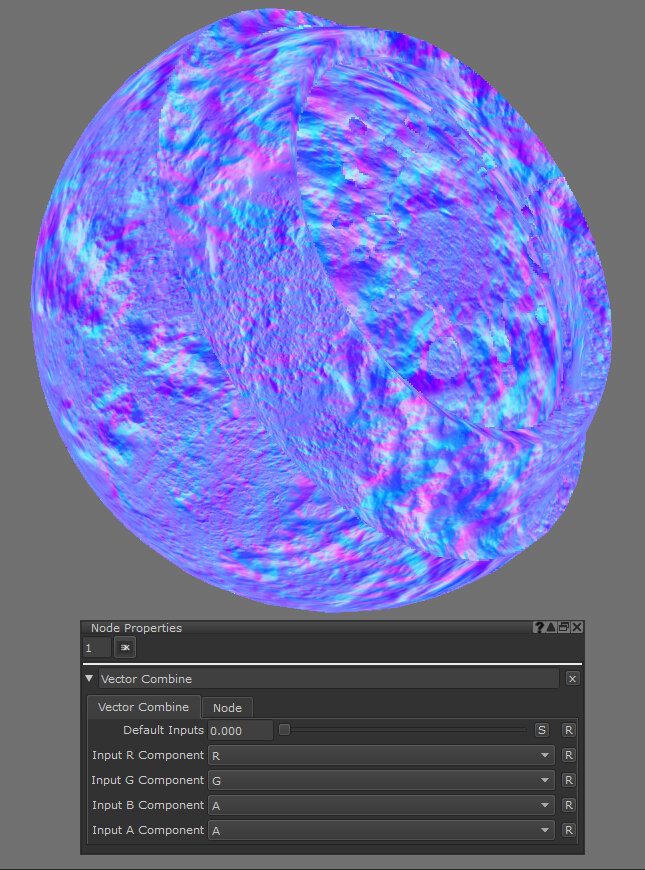Reset Default Inputs with the R button

click(x=569, y=730)
